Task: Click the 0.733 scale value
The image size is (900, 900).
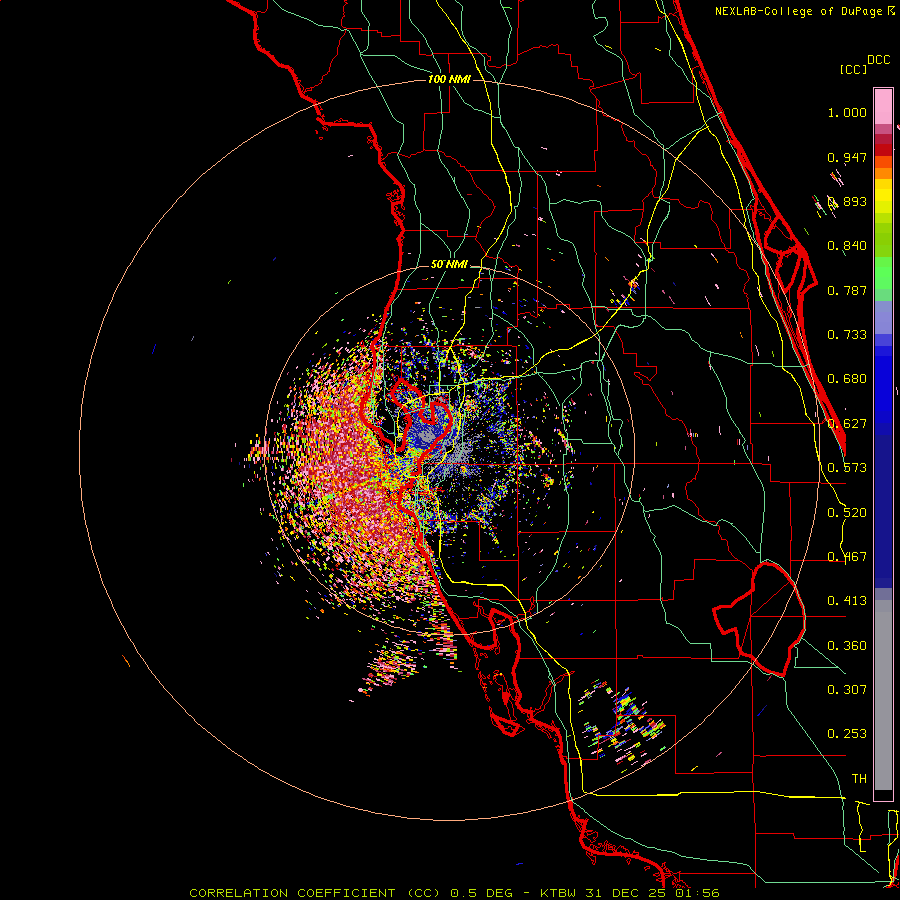Action: pos(847,335)
